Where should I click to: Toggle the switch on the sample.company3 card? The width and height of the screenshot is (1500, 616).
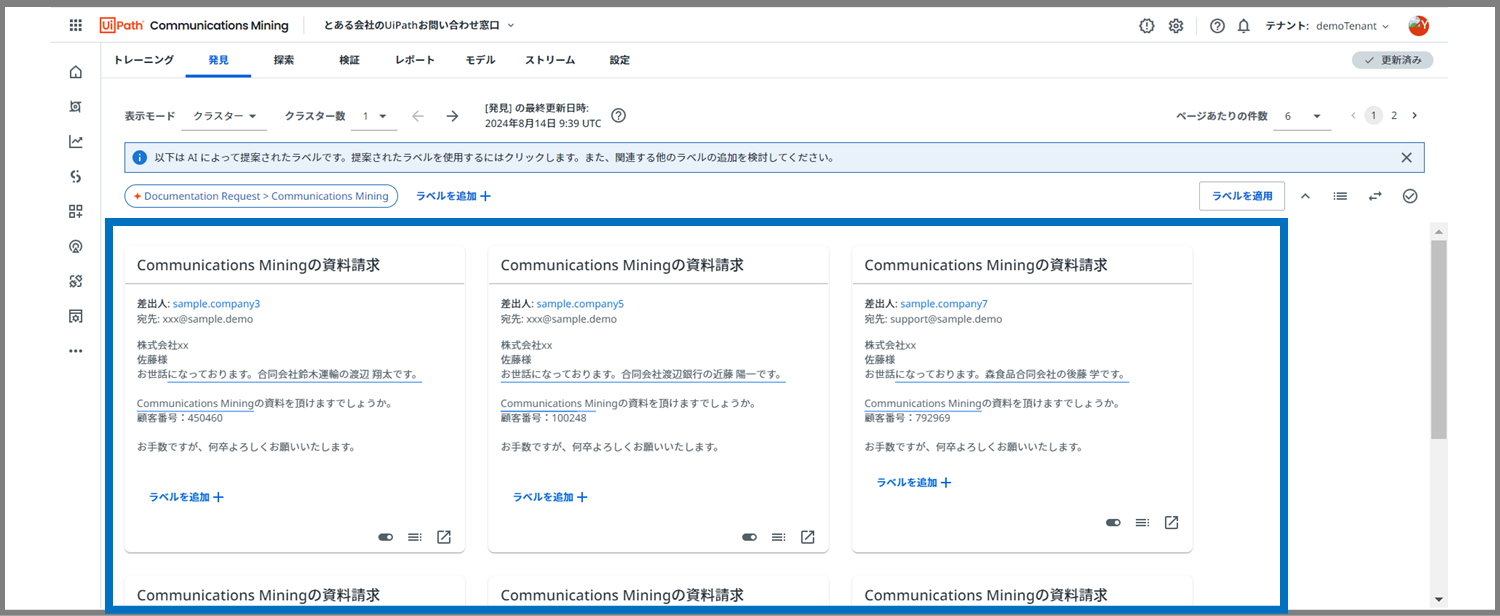386,537
